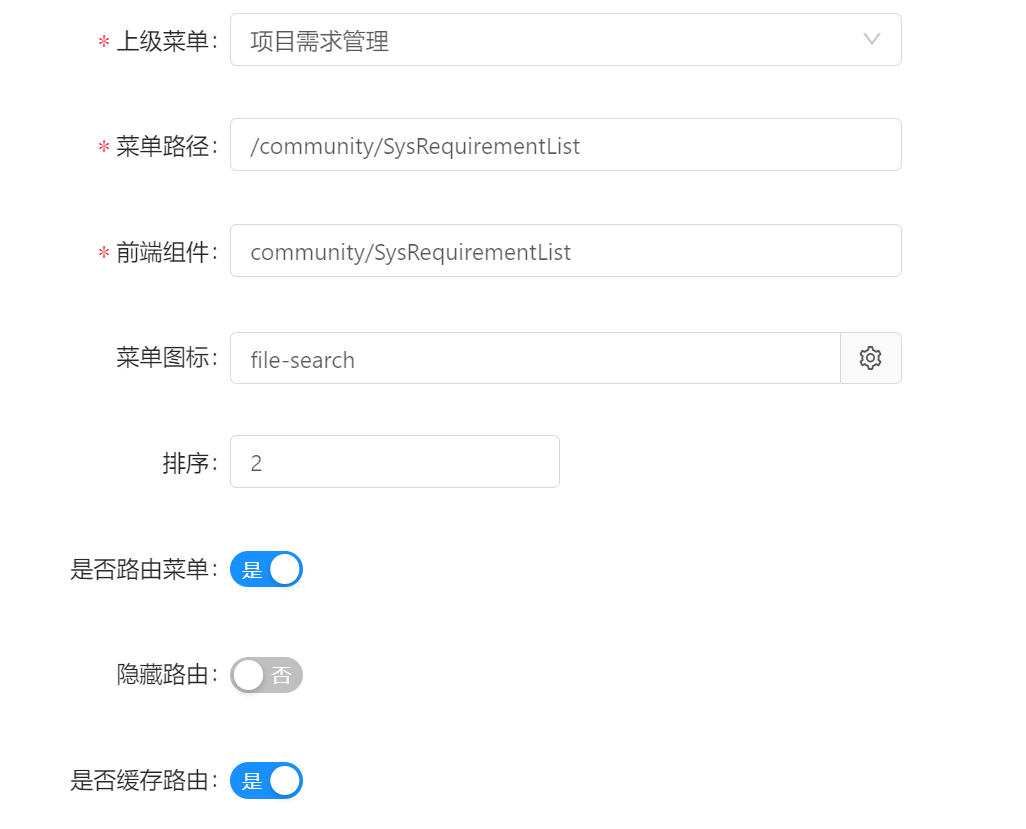1026x829 pixels.
Task: Focus the 前端组件 component input
Action: click(565, 252)
